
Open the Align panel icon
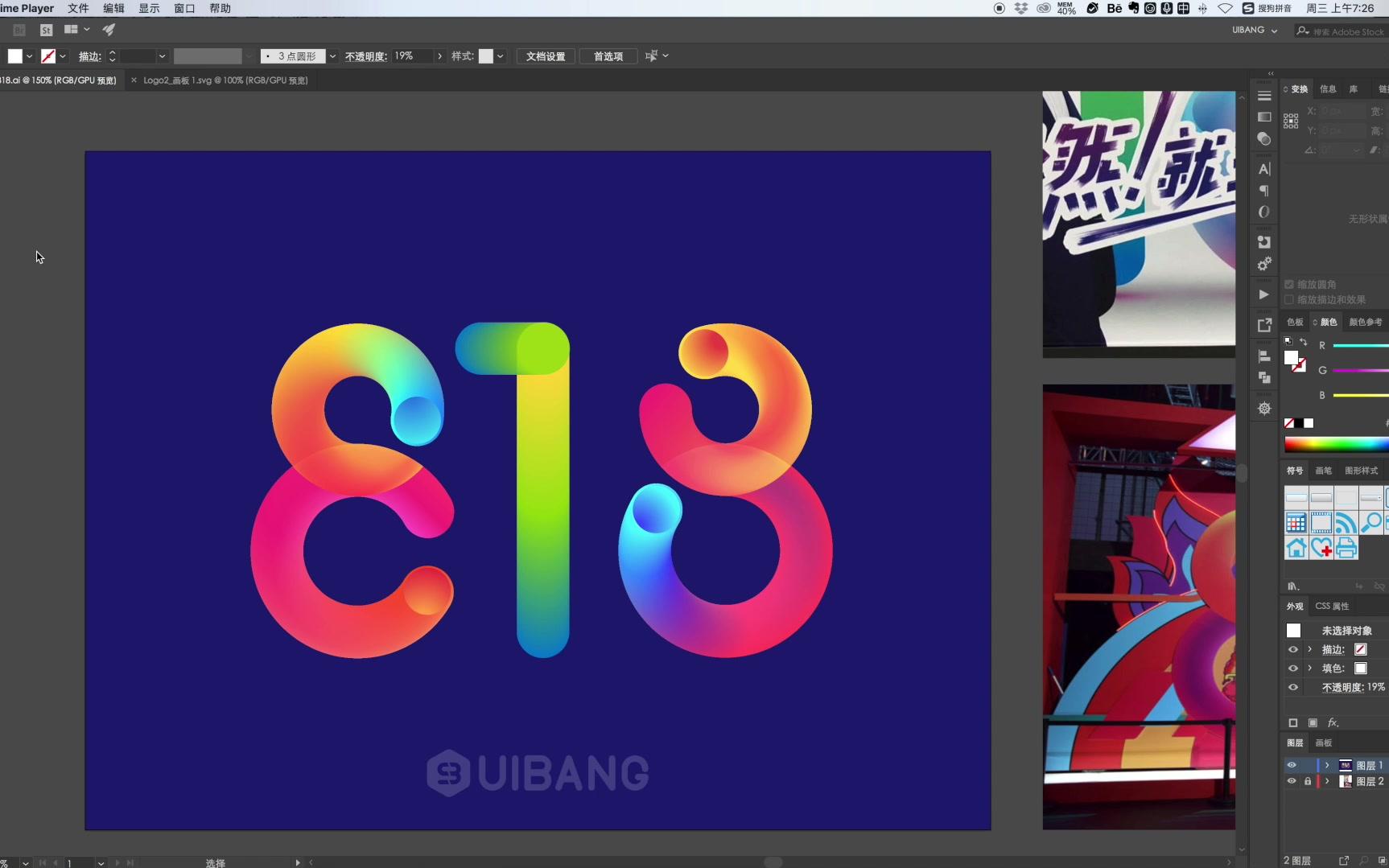pos(1264,356)
